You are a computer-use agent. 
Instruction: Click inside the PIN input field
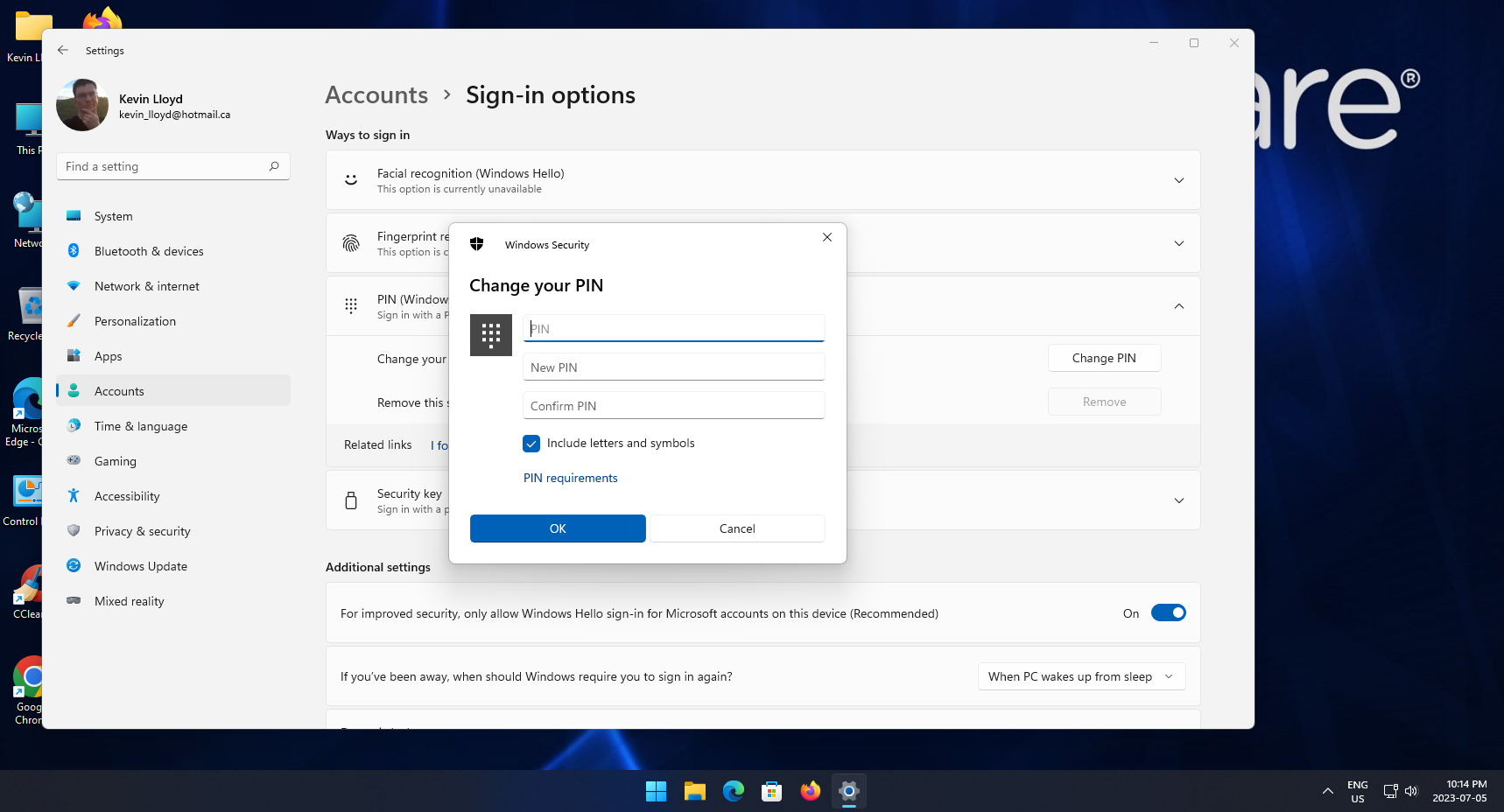(x=672, y=328)
